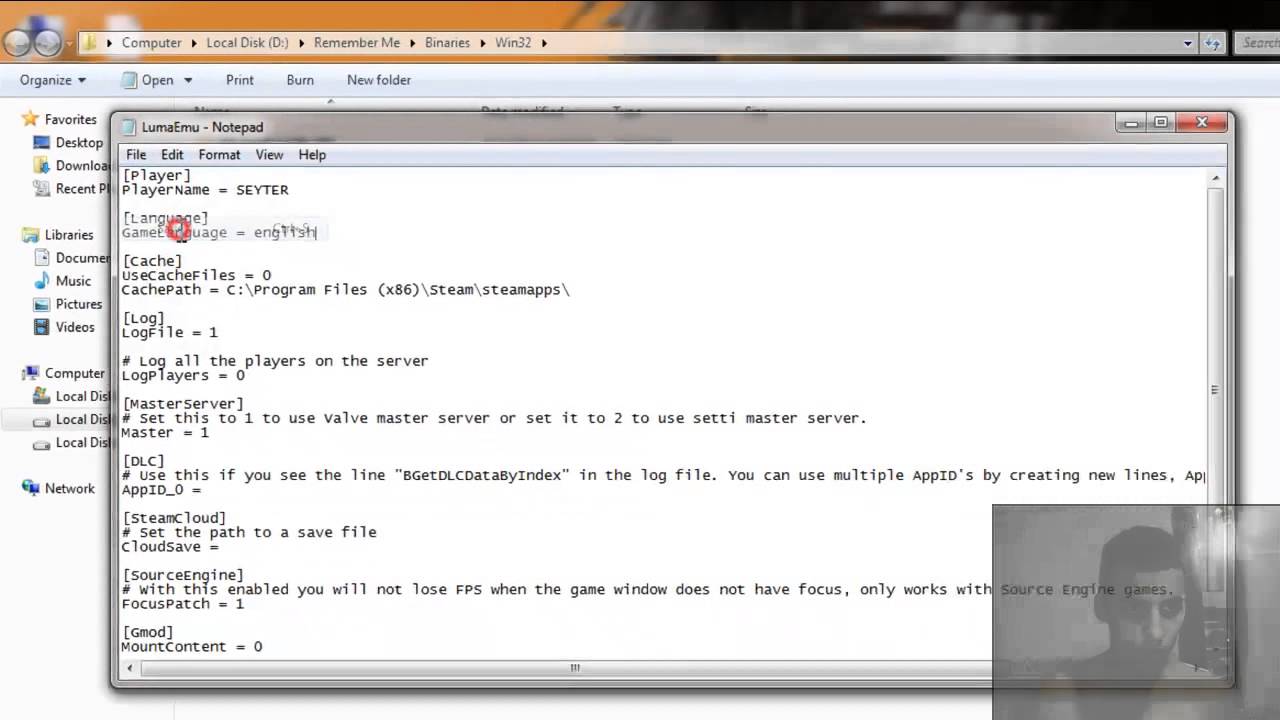The width and height of the screenshot is (1280, 720).
Task: Select the Recent Places icon in Explorer sidebar
Action: [42, 188]
